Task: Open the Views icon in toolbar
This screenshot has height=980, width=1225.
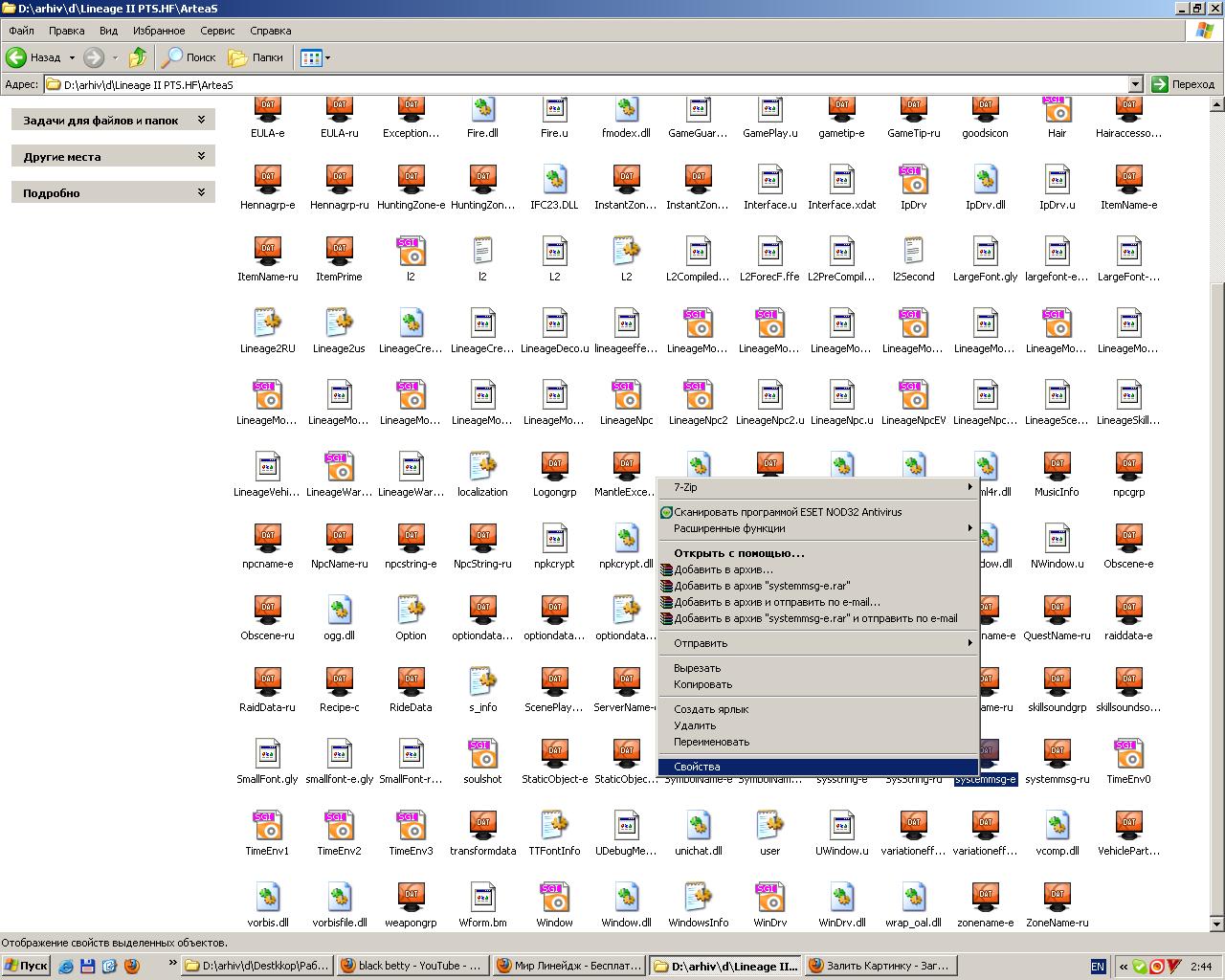Action: click(x=311, y=57)
